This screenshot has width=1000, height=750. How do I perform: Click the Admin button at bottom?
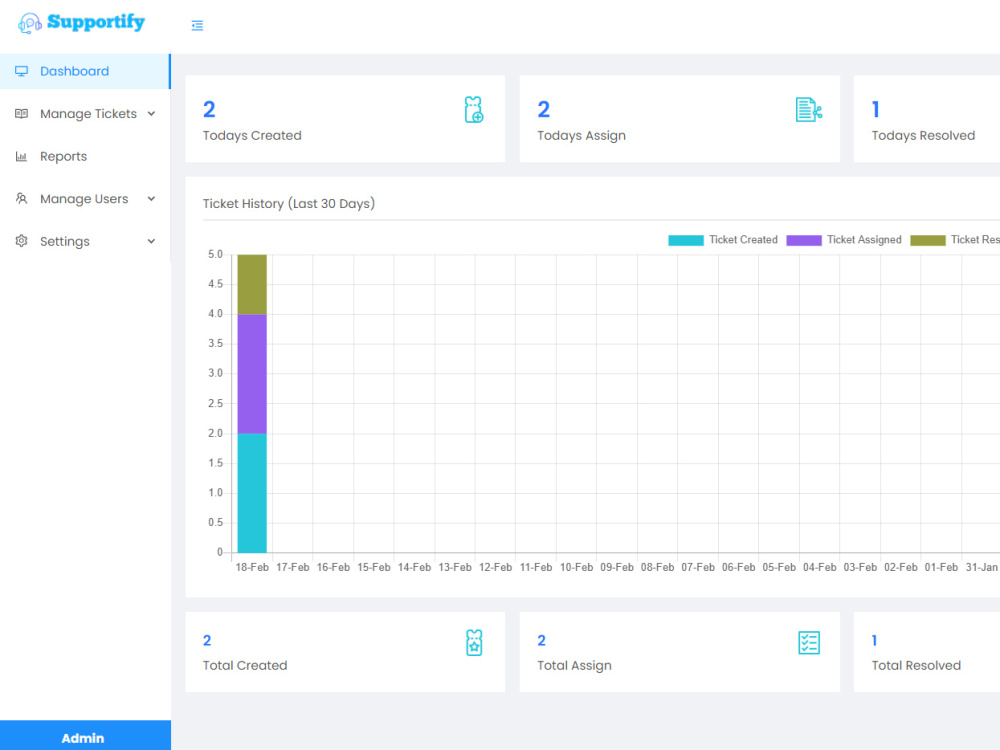[84, 737]
